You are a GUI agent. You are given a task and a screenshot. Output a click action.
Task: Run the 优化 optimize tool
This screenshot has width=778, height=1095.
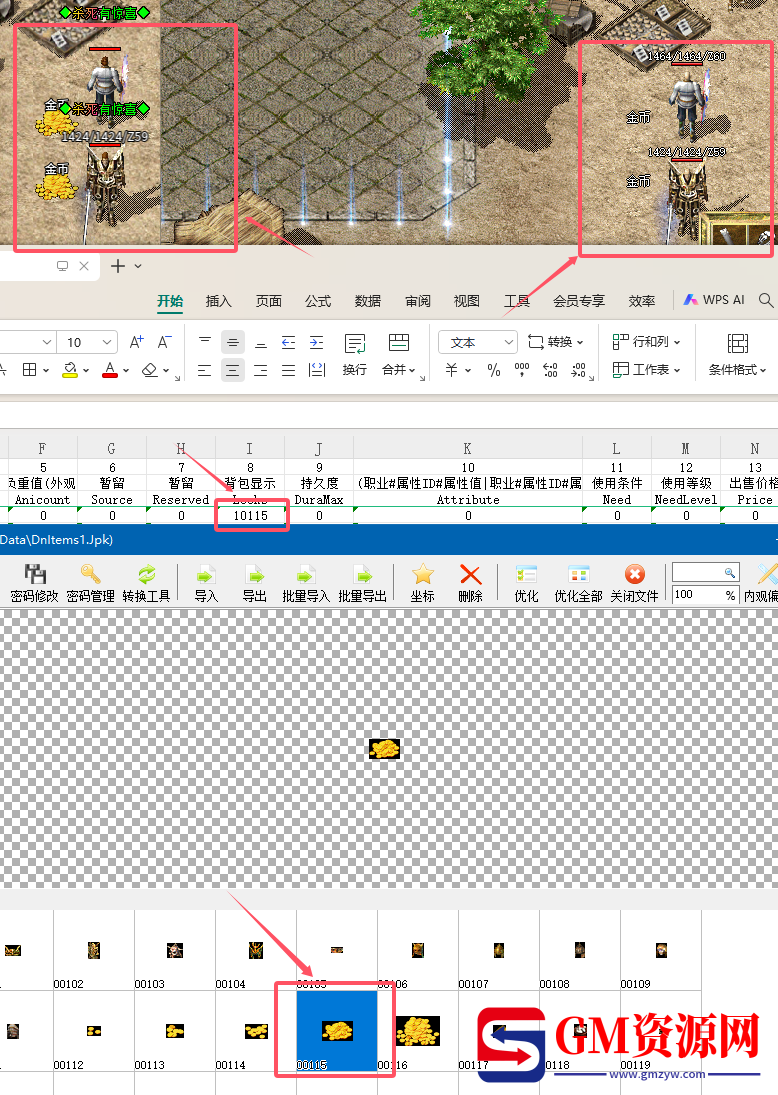click(x=526, y=584)
